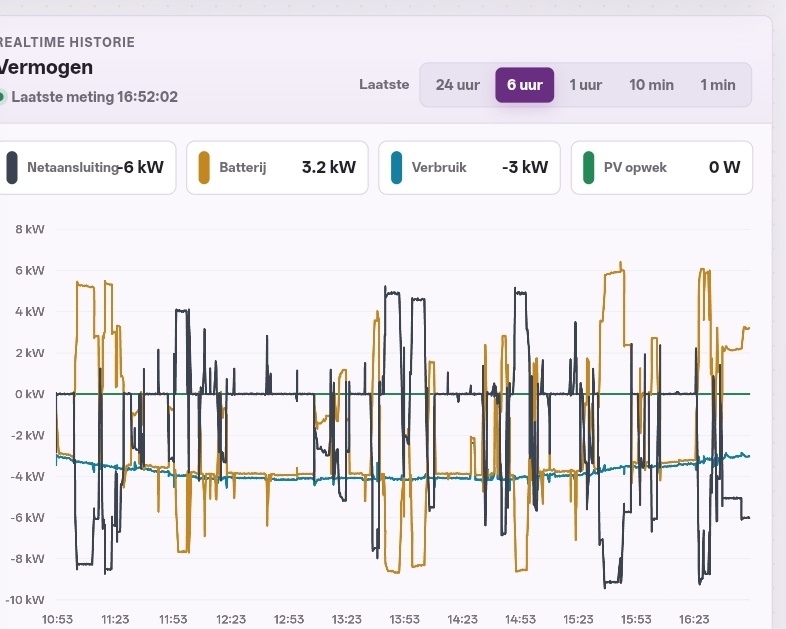Click the 10:53 x-axis time label
This screenshot has height=629, width=786.
(x=57, y=619)
